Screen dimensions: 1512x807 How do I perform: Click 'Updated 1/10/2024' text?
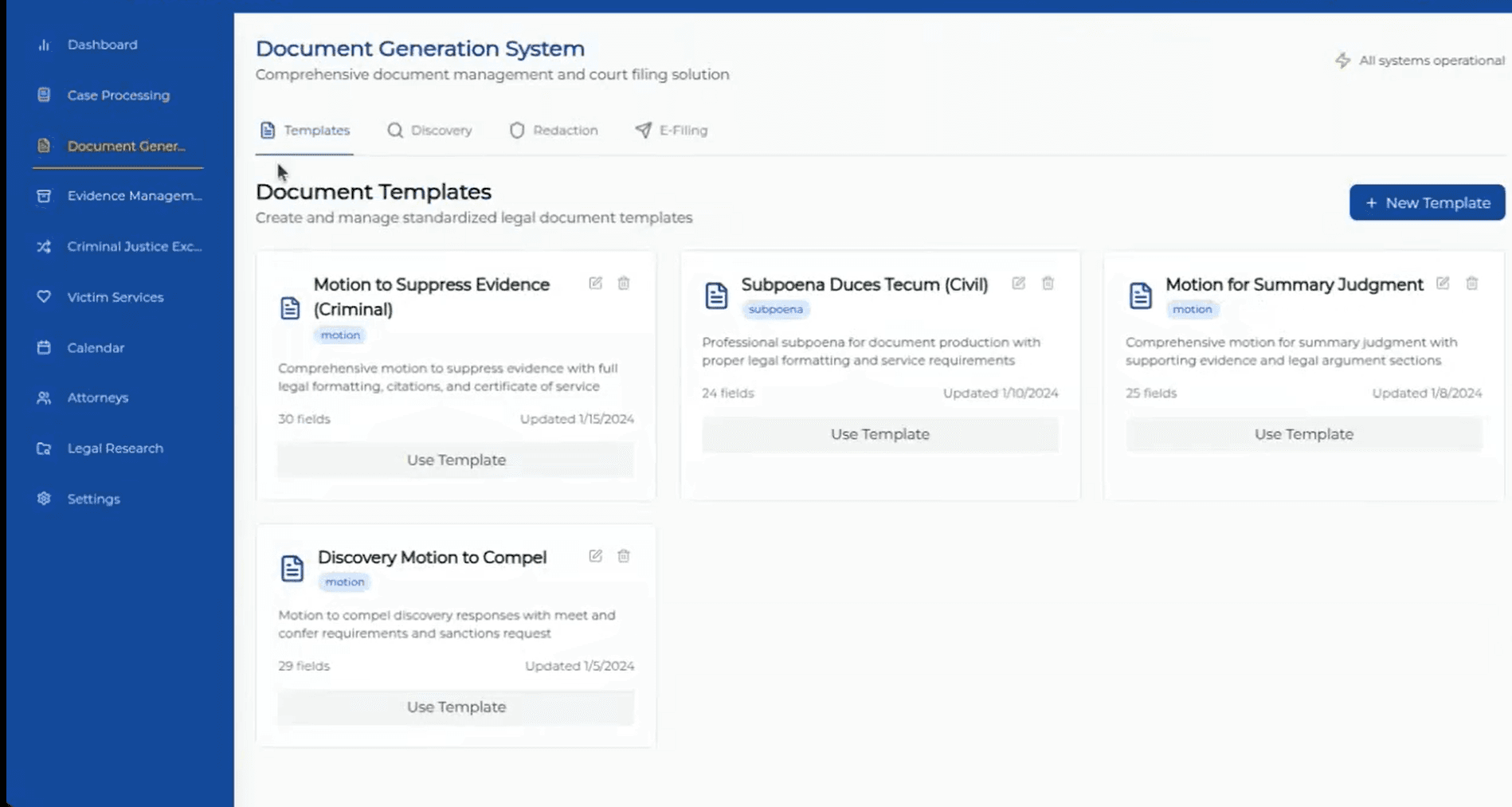1001,393
